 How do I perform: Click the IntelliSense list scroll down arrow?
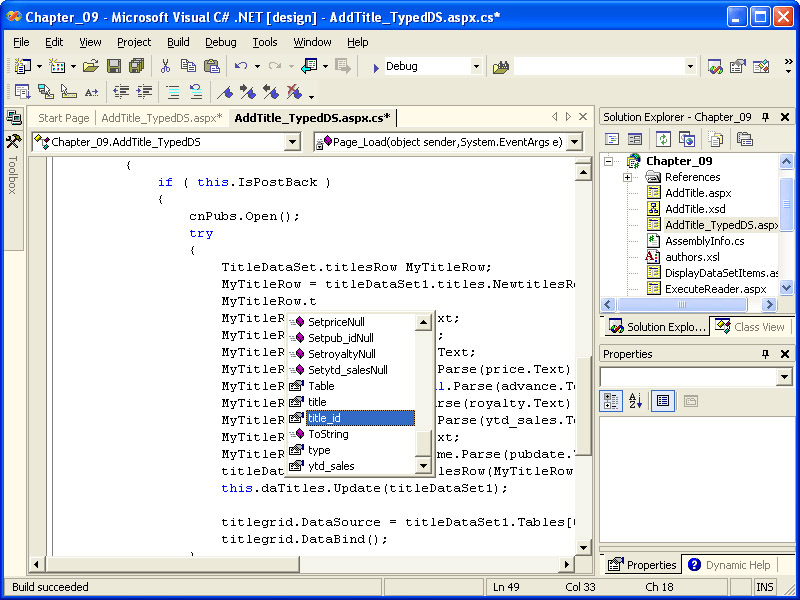(x=424, y=466)
